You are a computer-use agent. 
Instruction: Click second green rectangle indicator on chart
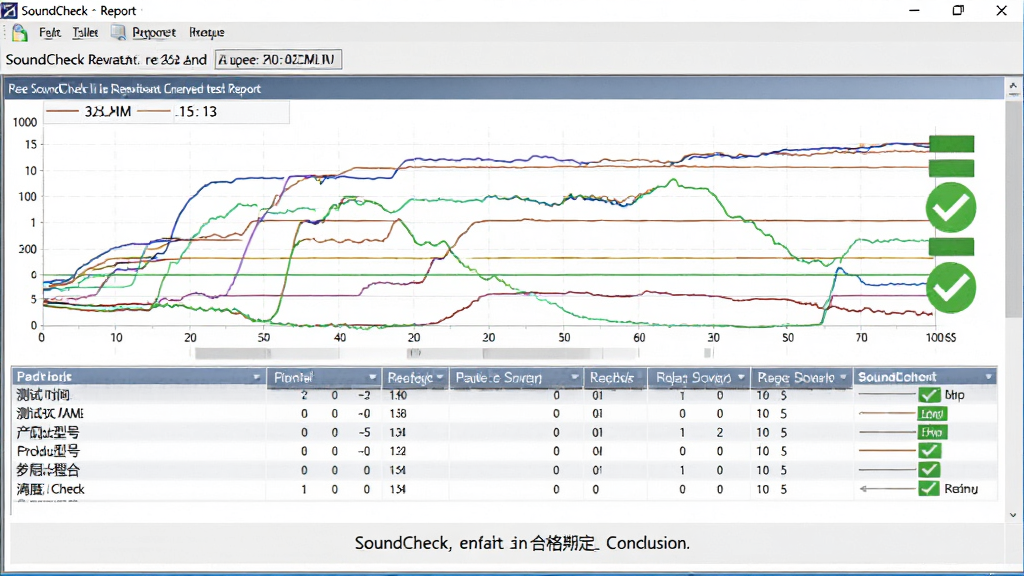click(x=952, y=168)
